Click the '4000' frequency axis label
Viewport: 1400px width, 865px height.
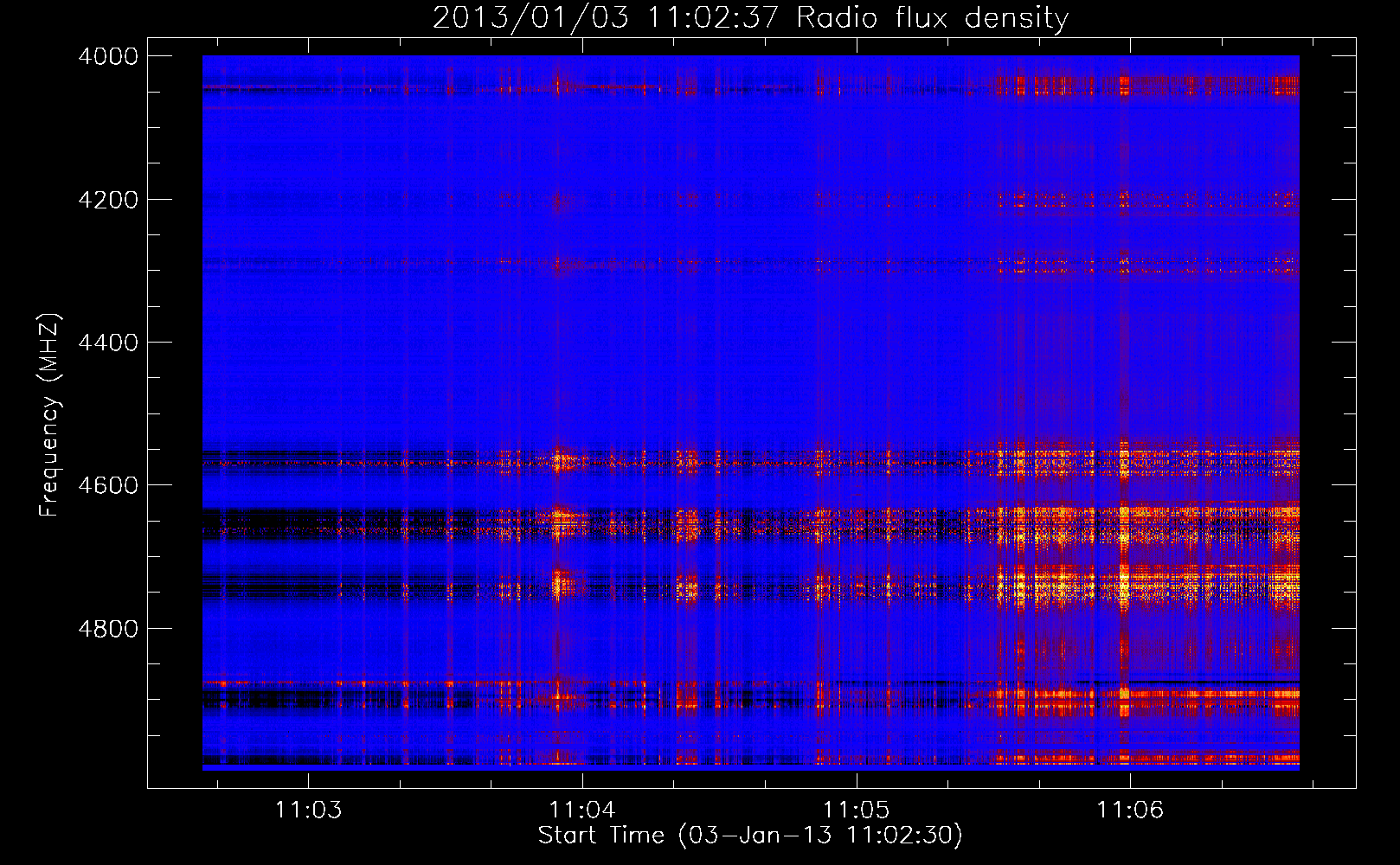(108, 56)
